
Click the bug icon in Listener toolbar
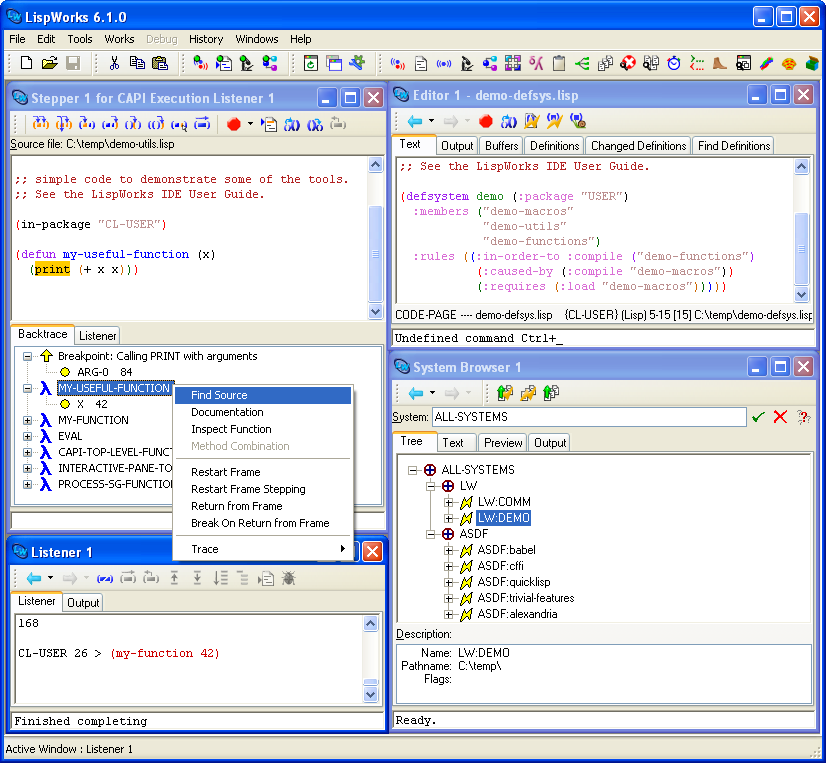(289, 578)
